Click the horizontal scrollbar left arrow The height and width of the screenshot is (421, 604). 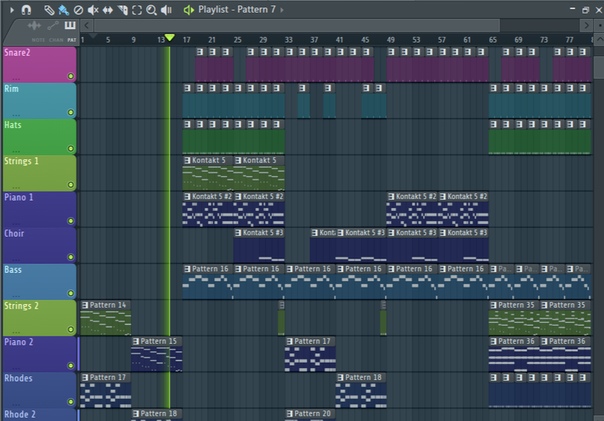click(87, 26)
